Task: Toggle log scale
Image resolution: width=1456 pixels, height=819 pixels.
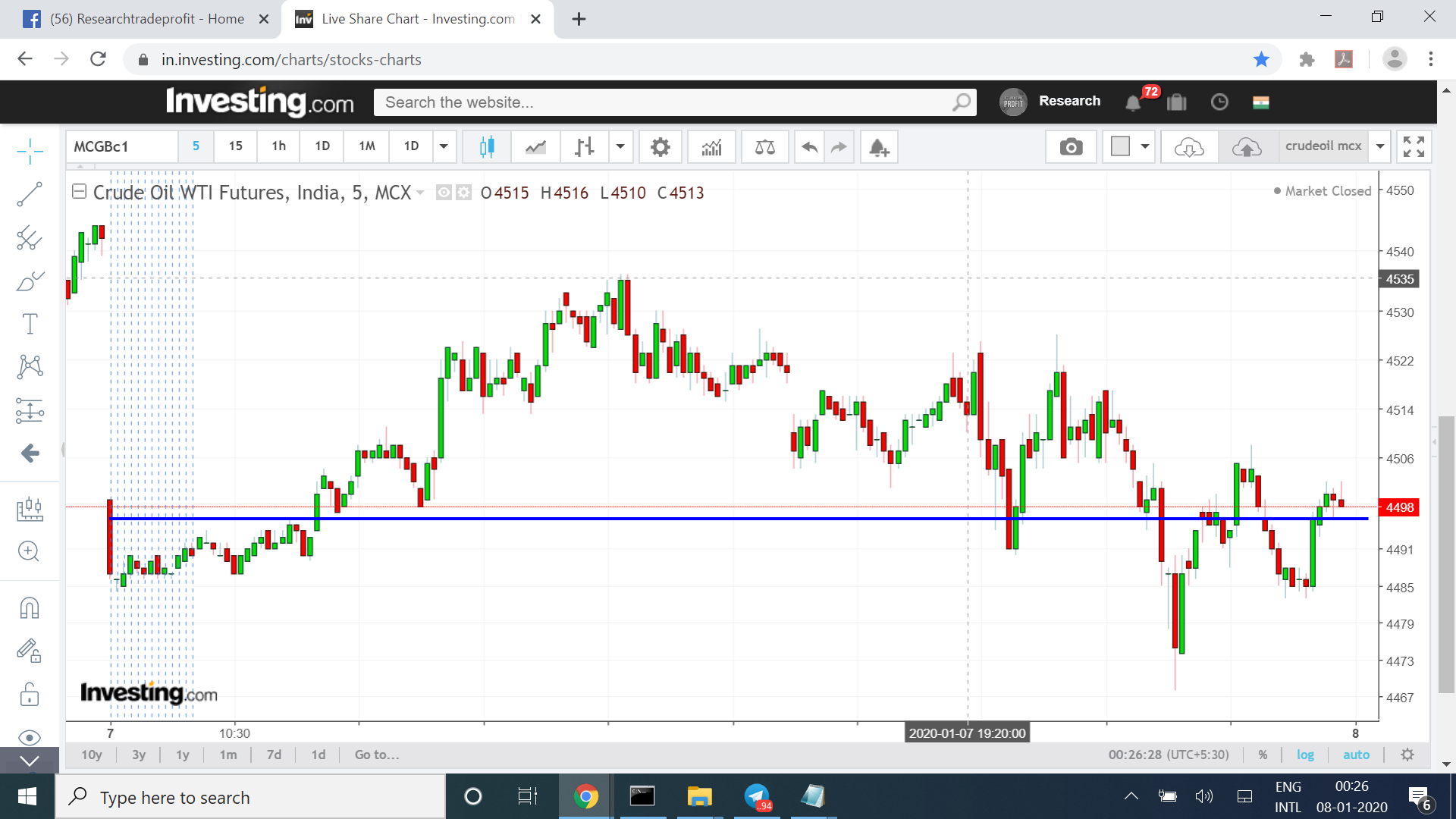Action: (1305, 755)
